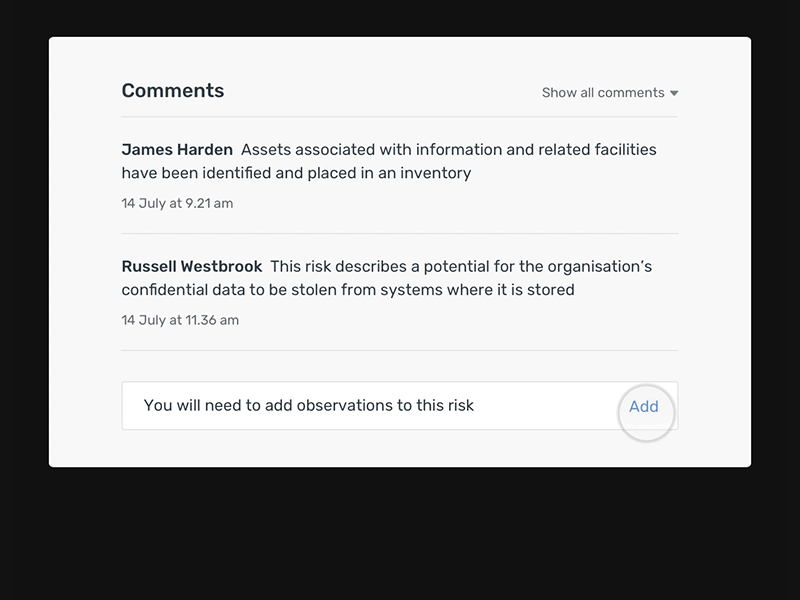Select the Russell Westbrook author name
This screenshot has height=600, width=800.
(x=192, y=267)
